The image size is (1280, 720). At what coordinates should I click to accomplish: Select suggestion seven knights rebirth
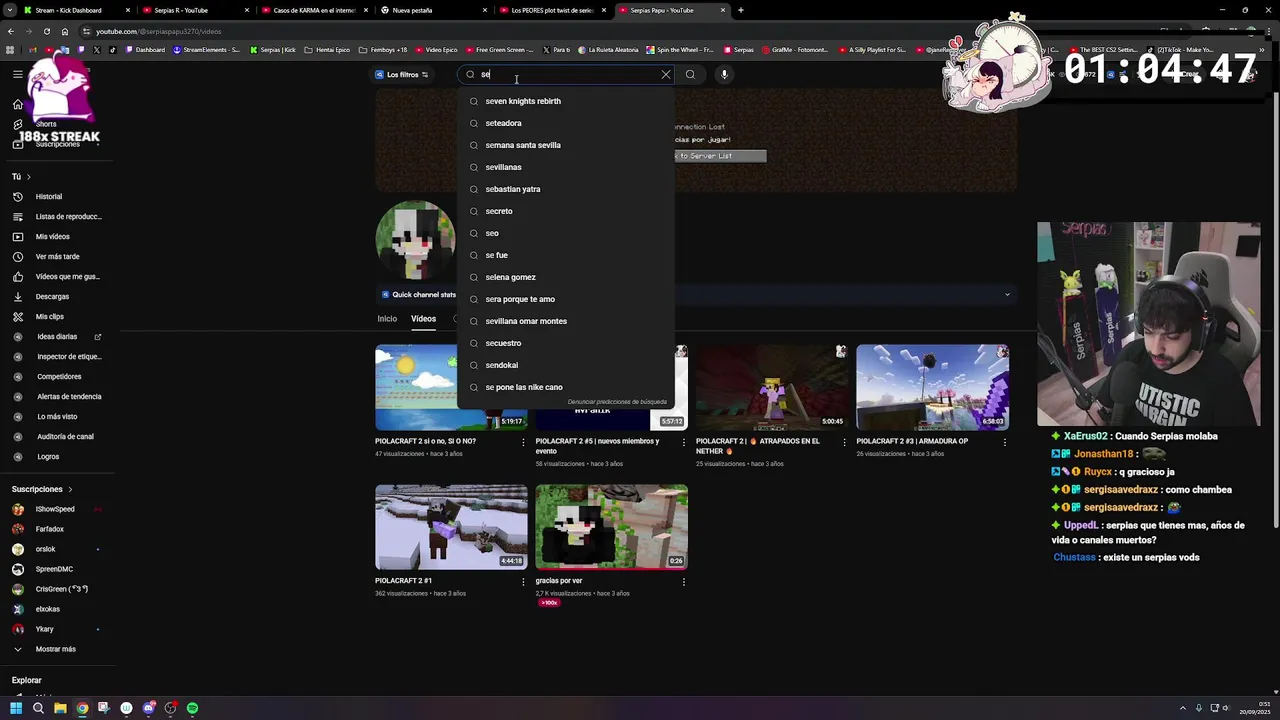[x=566, y=101]
